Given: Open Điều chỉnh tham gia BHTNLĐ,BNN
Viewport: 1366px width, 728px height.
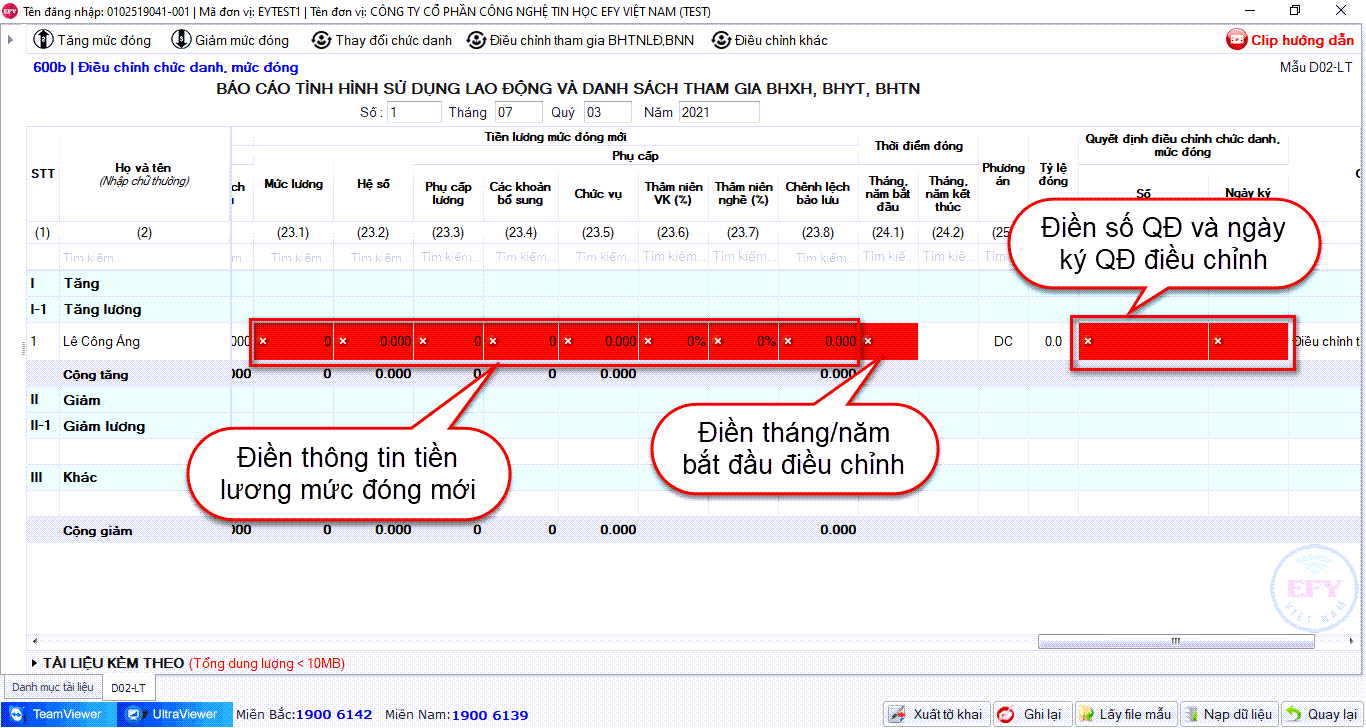Looking at the screenshot, I should 581,40.
